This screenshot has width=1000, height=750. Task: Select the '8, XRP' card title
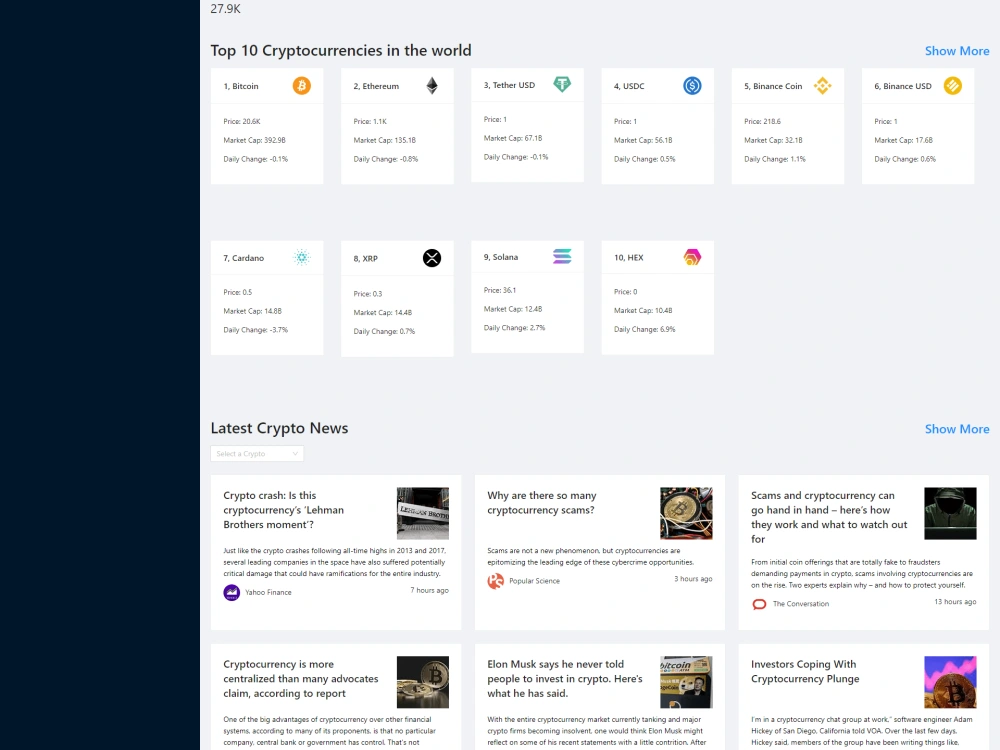point(365,258)
